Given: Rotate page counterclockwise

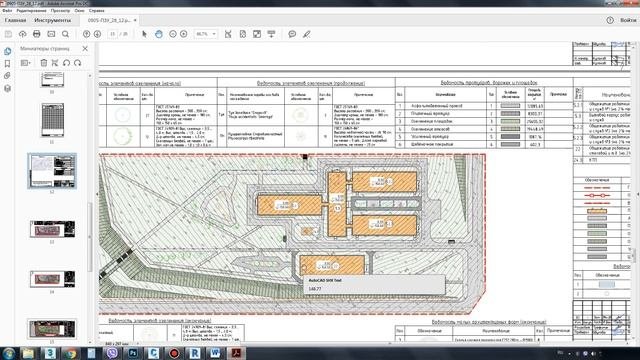Looking at the screenshot, I should coord(66,63).
